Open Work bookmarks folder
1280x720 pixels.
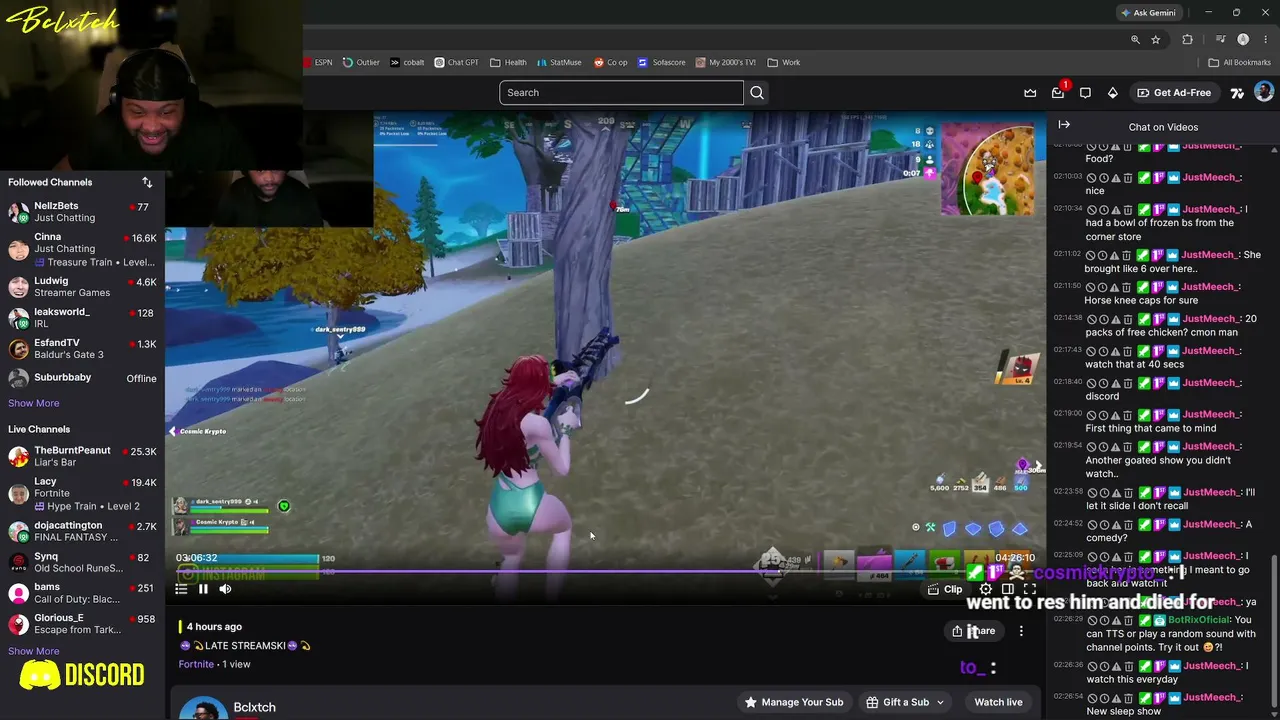point(784,62)
